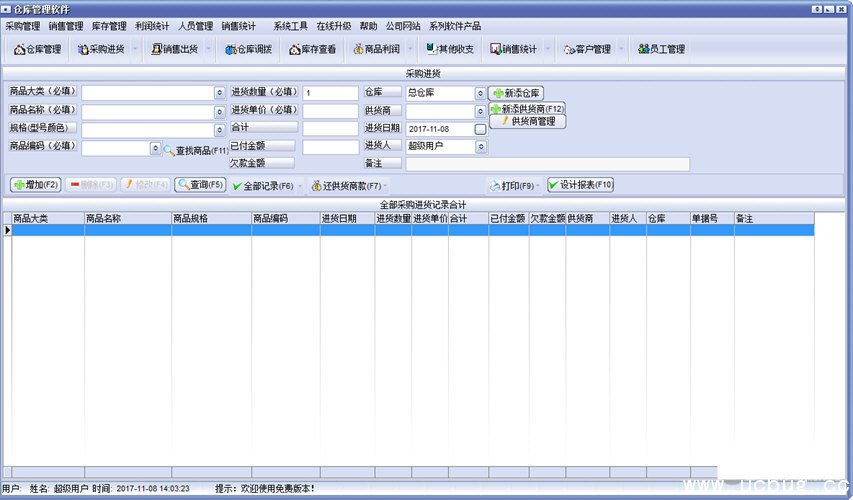Click the 采购进货 toolbar icon

102,49
